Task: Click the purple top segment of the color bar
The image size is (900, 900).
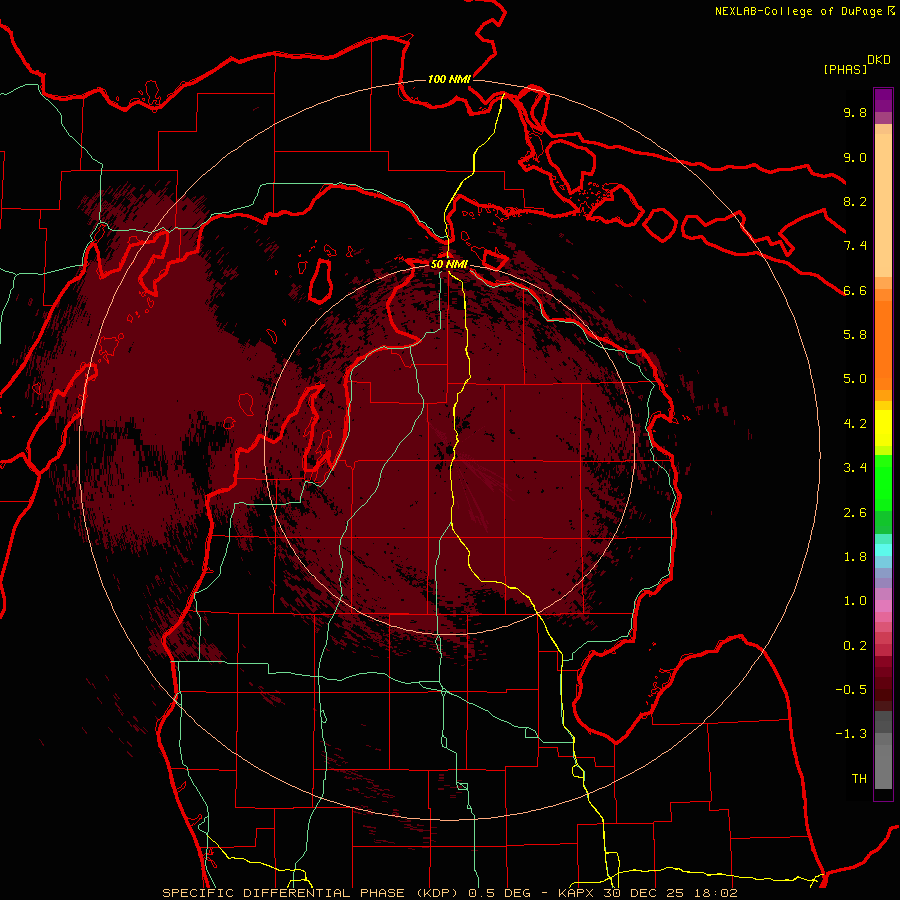Action: pyautogui.click(x=883, y=100)
